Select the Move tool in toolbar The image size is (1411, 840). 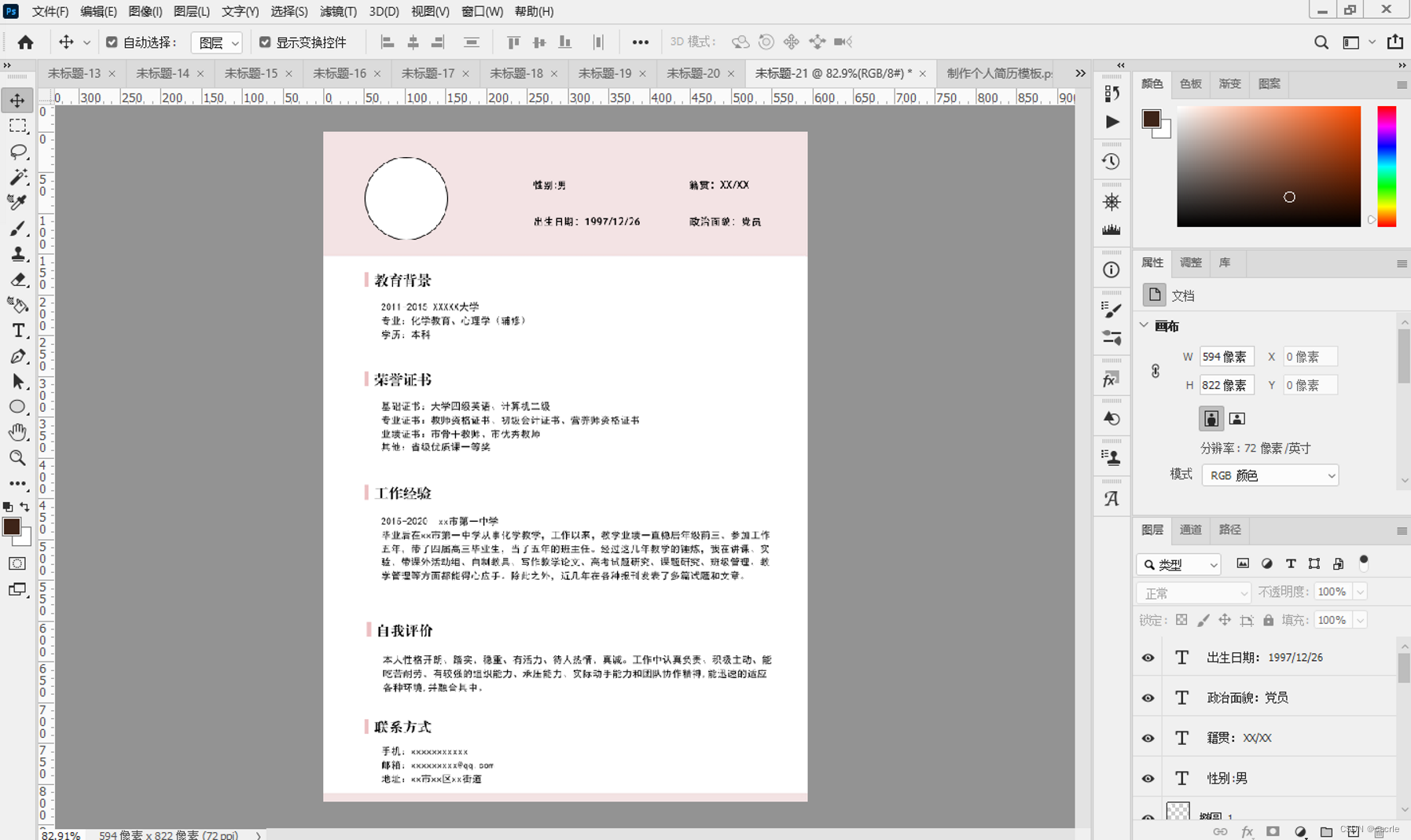coord(17,101)
